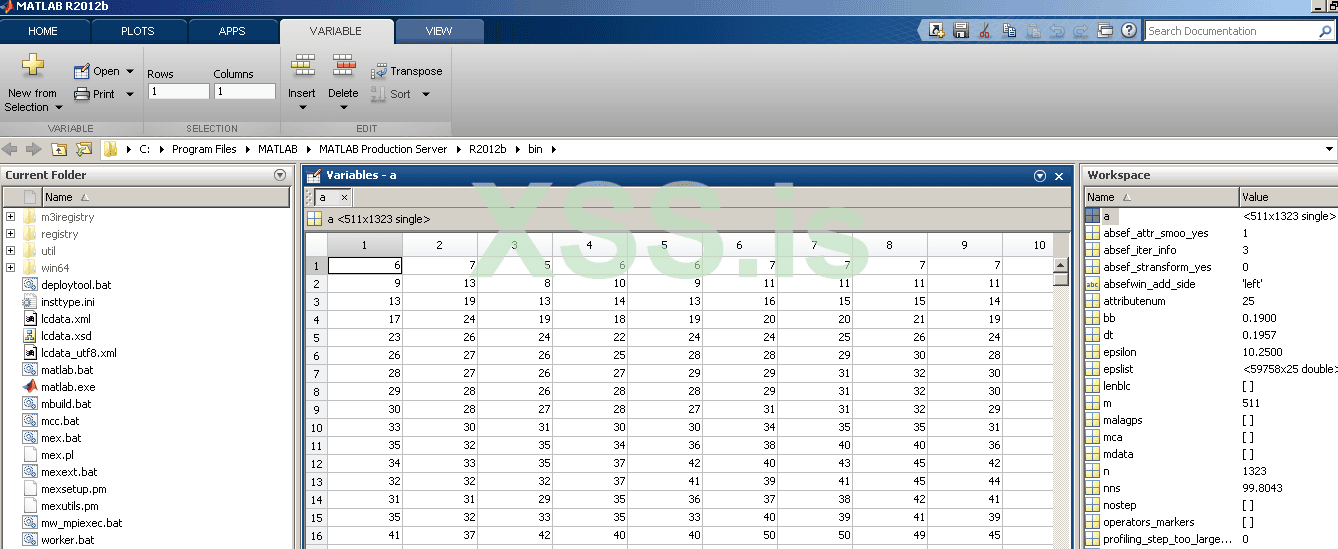Click the Copy icon in quick access toolbar
Image resolution: width=1338 pixels, height=549 pixels.
pyautogui.click(x=1009, y=31)
